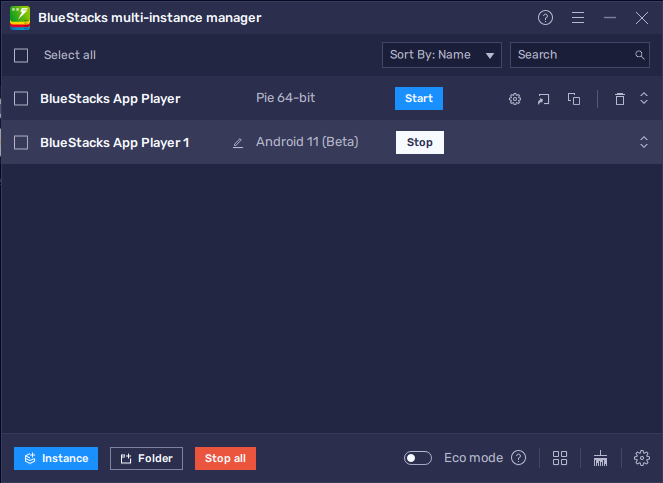Click the Eco mode label
The image size is (663, 483).
[x=473, y=458]
